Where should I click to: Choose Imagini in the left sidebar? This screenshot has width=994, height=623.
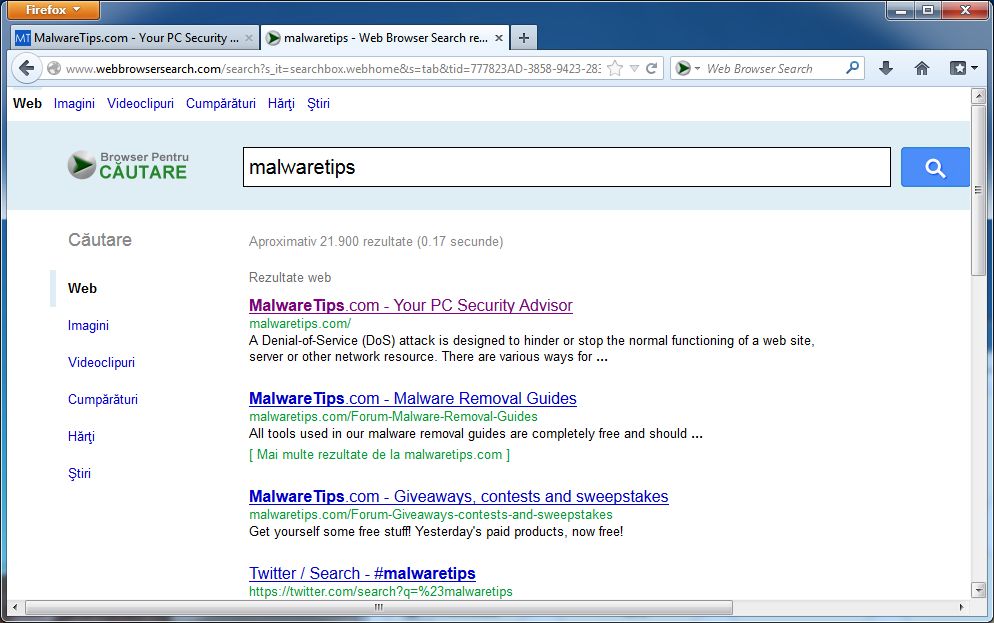[88, 325]
